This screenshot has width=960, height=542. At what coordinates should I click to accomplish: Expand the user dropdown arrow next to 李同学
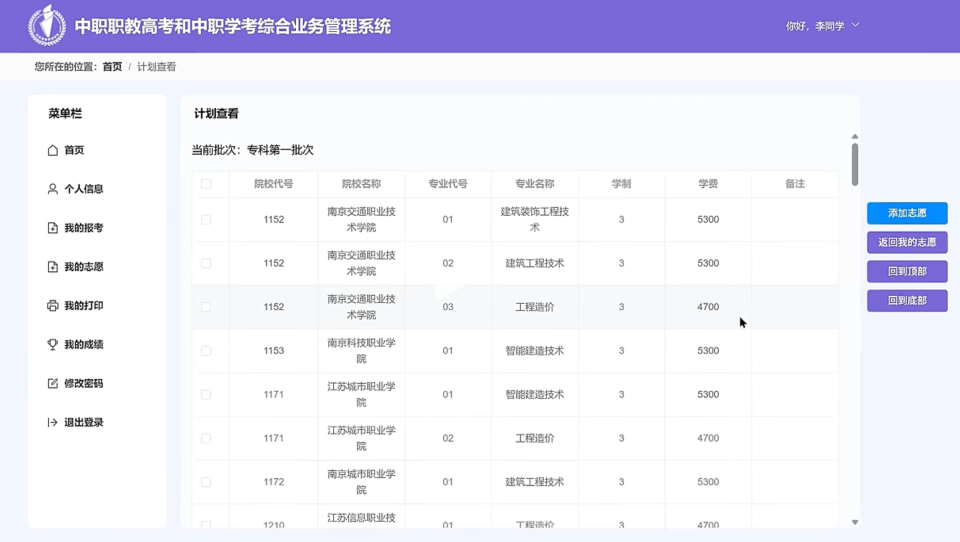[x=855, y=26]
